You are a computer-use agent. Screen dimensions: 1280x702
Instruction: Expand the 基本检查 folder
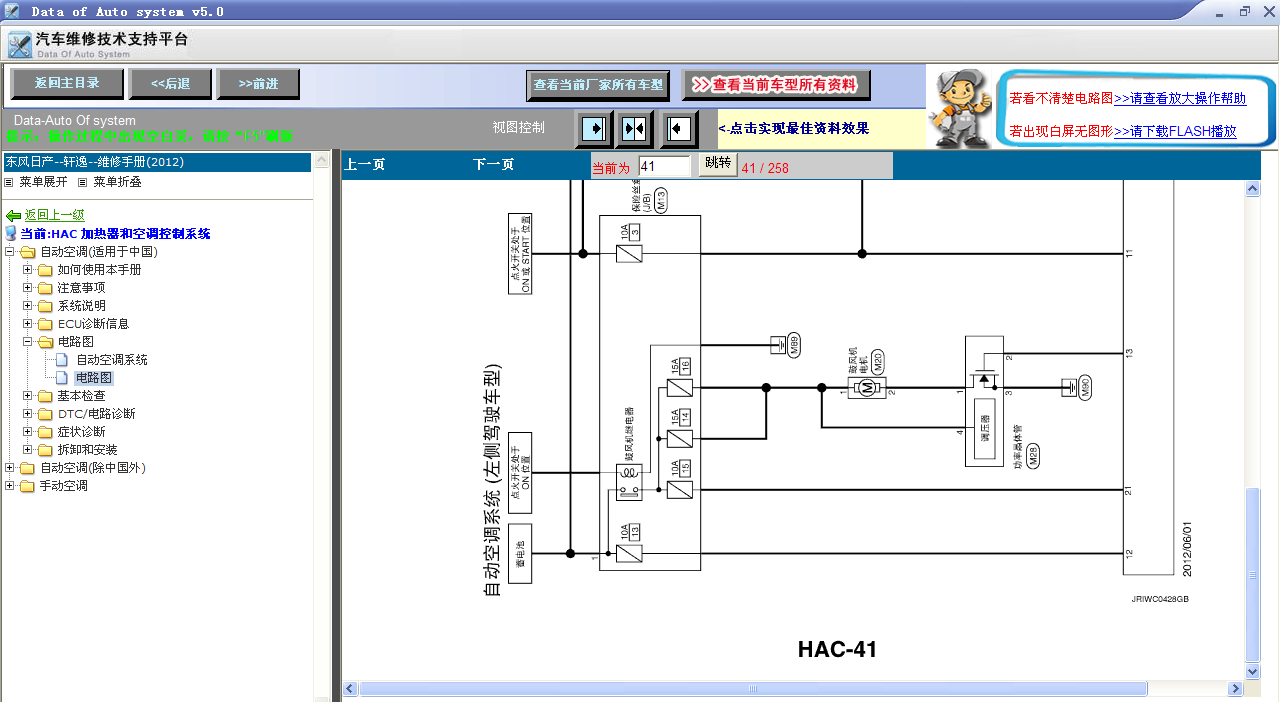pyautogui.click(x=28, y=396)
